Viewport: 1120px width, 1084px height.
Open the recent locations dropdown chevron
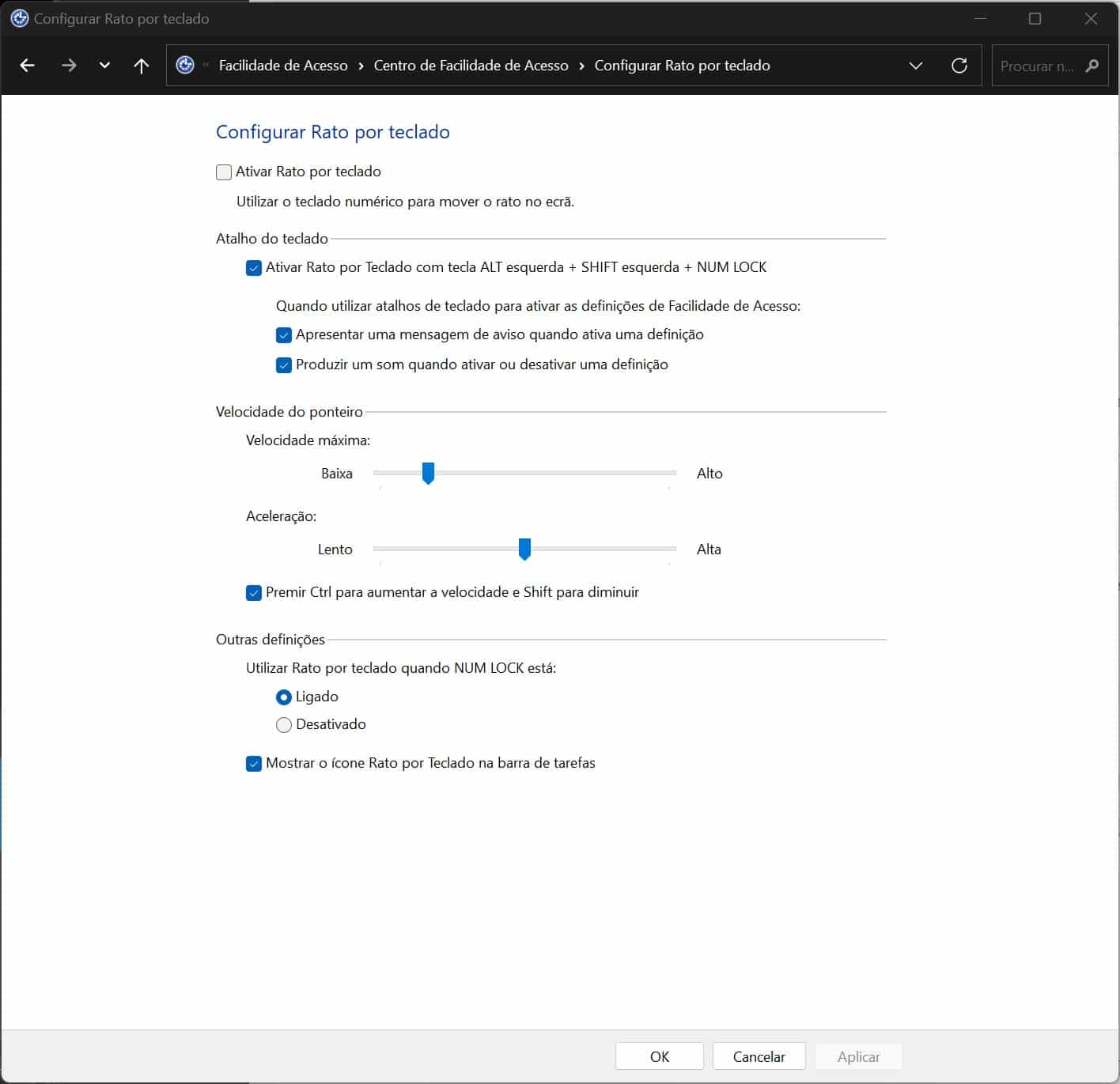104,66
